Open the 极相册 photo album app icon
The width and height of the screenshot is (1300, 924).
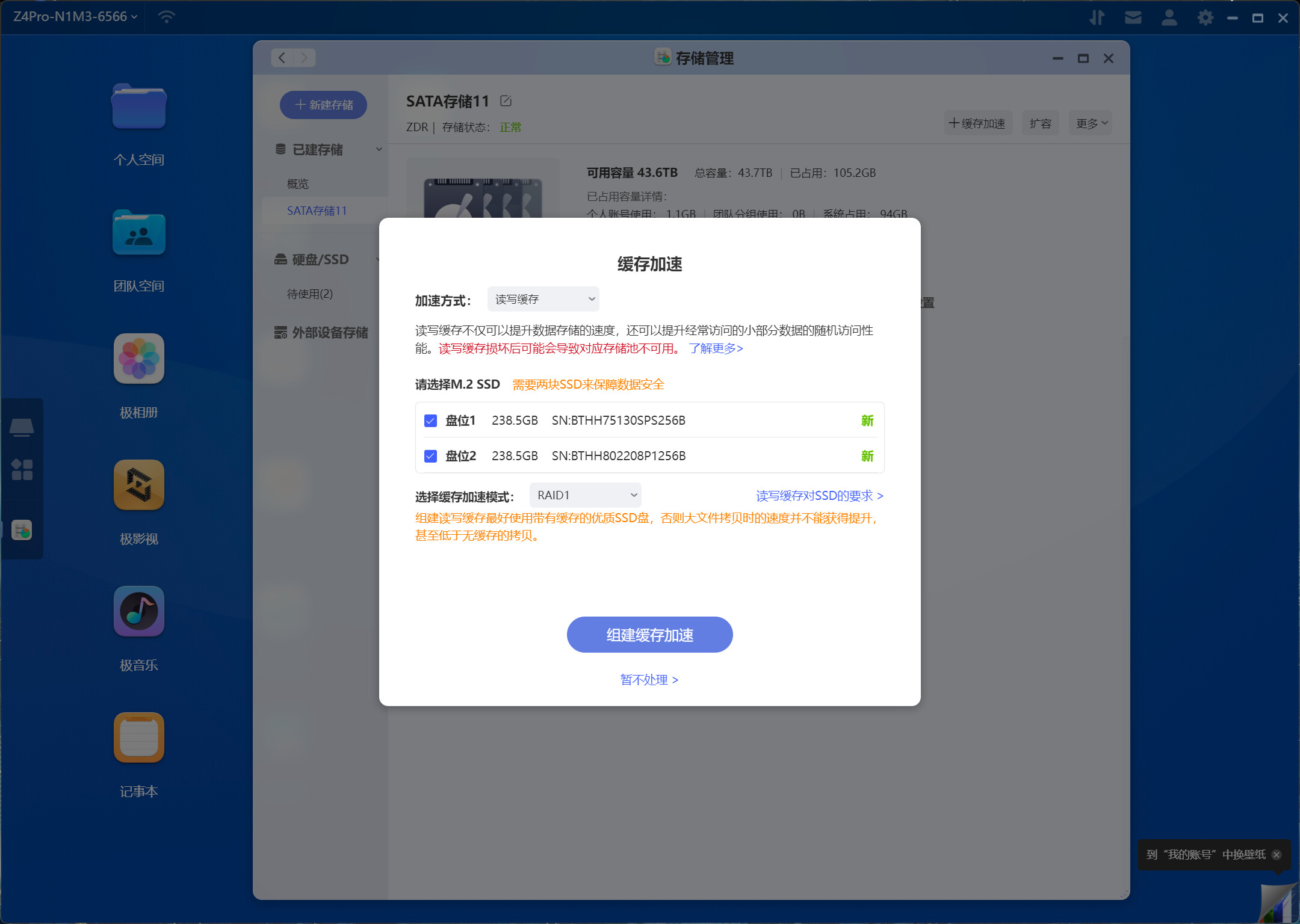pos(139,359)
